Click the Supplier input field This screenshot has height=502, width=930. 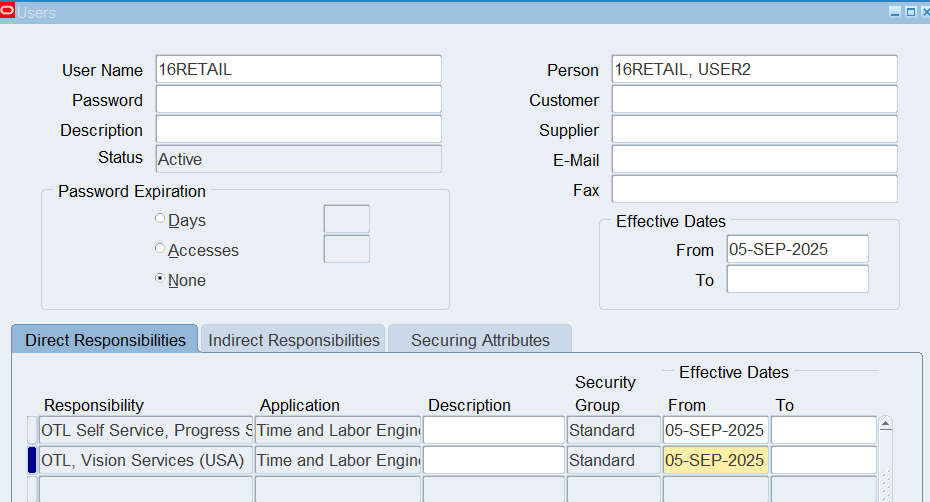click(754, 129)
